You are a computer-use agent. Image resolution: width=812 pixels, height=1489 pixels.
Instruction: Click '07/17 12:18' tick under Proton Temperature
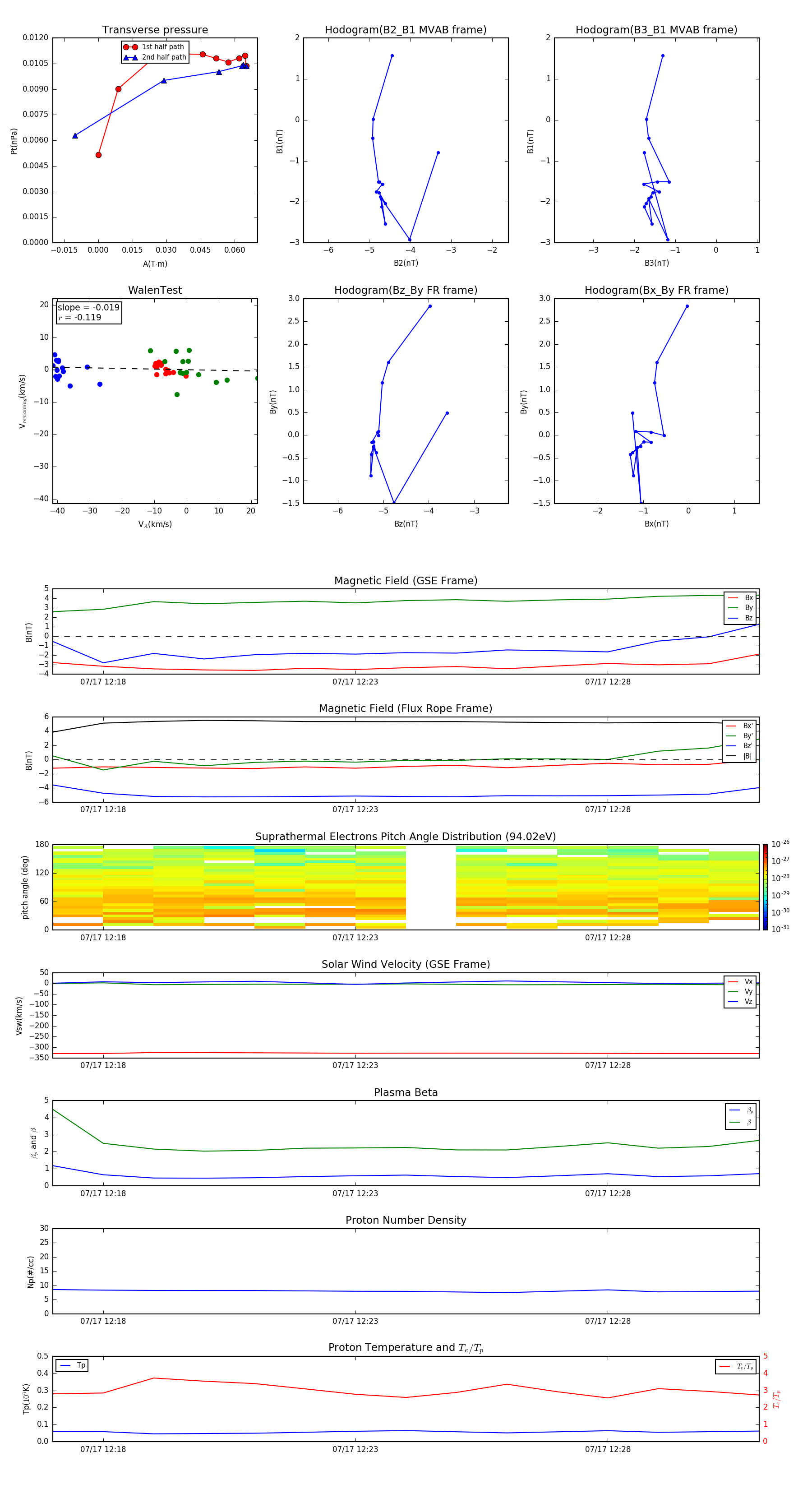[x=103, y=1449]
